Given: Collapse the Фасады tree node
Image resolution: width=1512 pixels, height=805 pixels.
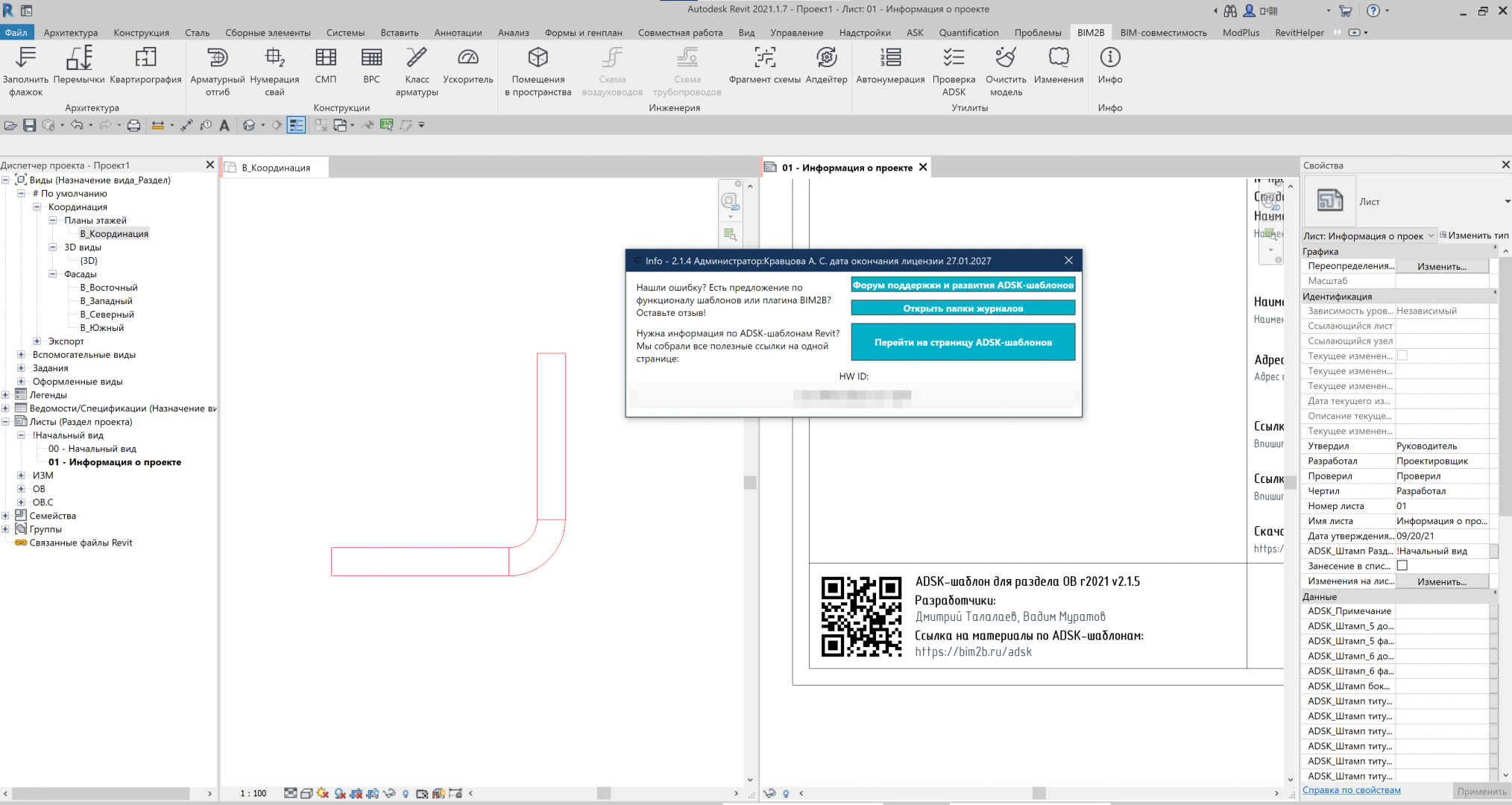Looking at the screenshot, I should pos(53,274).
